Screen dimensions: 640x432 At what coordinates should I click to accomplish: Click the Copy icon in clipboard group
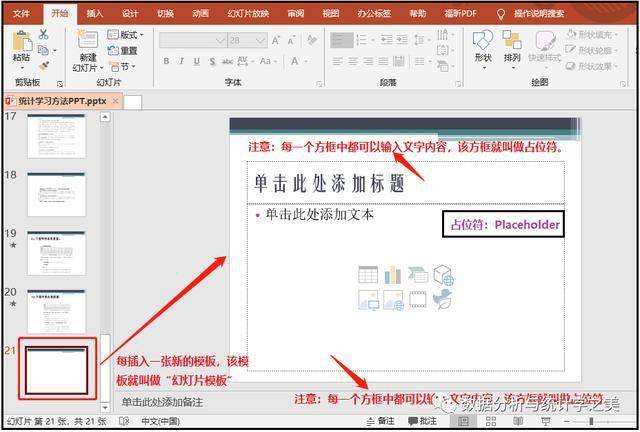43,51
